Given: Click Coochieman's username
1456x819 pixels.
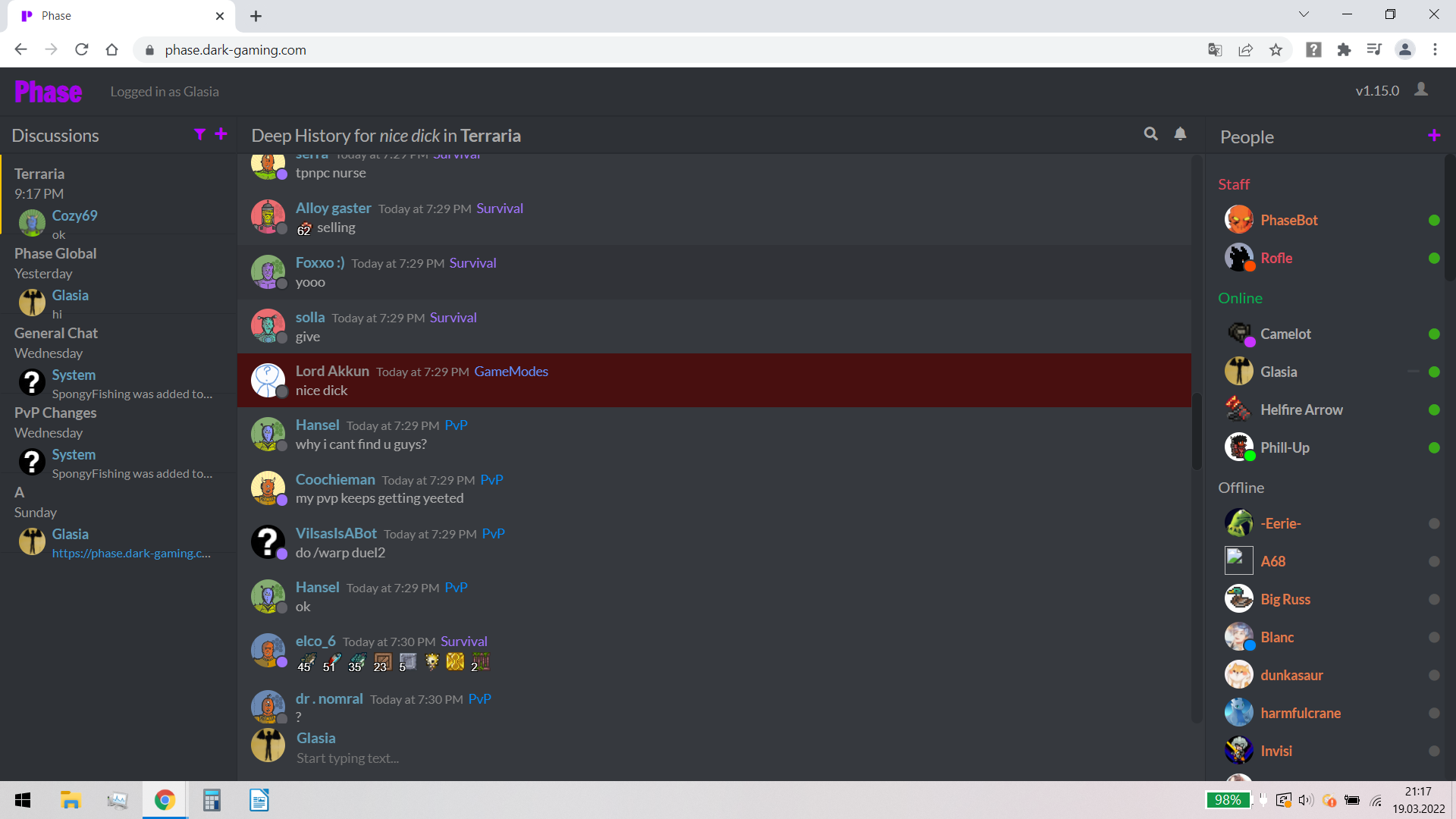Looking at the screenshot, I should 335,479.
